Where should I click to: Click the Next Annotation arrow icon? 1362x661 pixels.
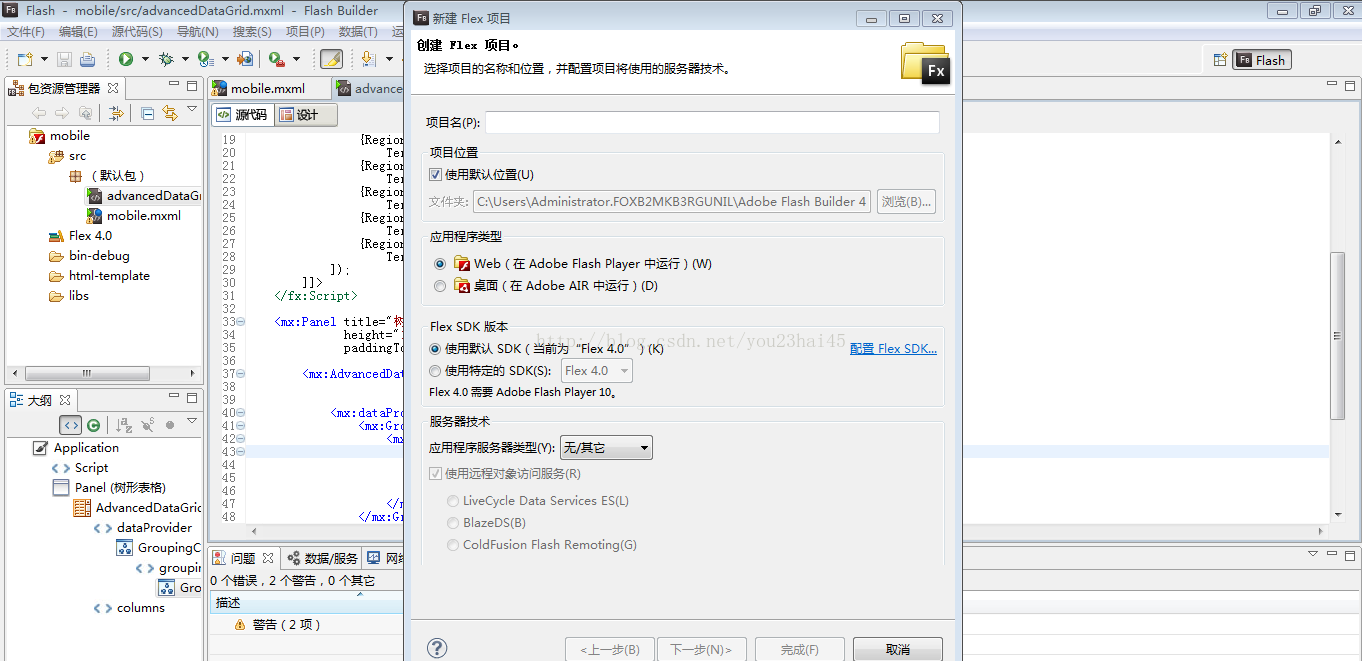pos(367,60)
